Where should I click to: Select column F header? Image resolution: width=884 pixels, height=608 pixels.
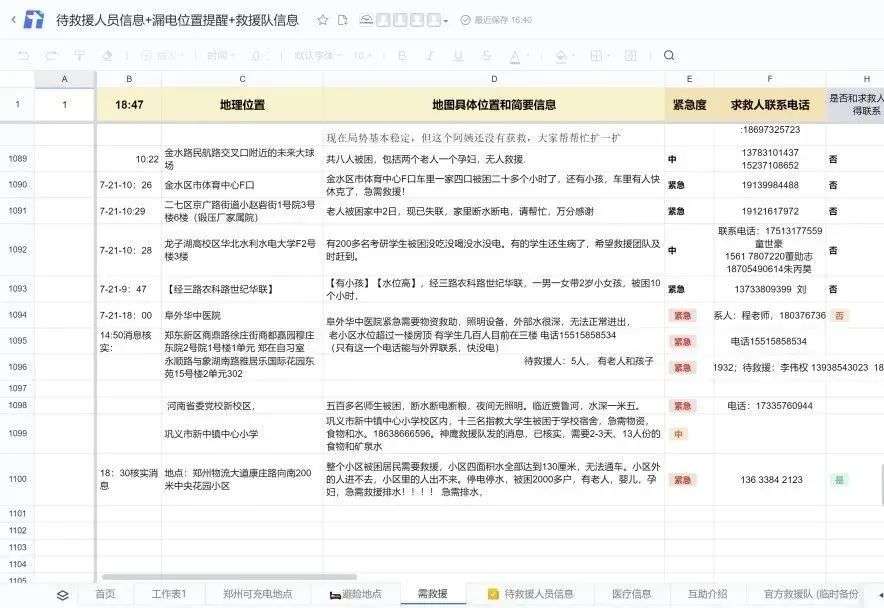tap(770, 79)
